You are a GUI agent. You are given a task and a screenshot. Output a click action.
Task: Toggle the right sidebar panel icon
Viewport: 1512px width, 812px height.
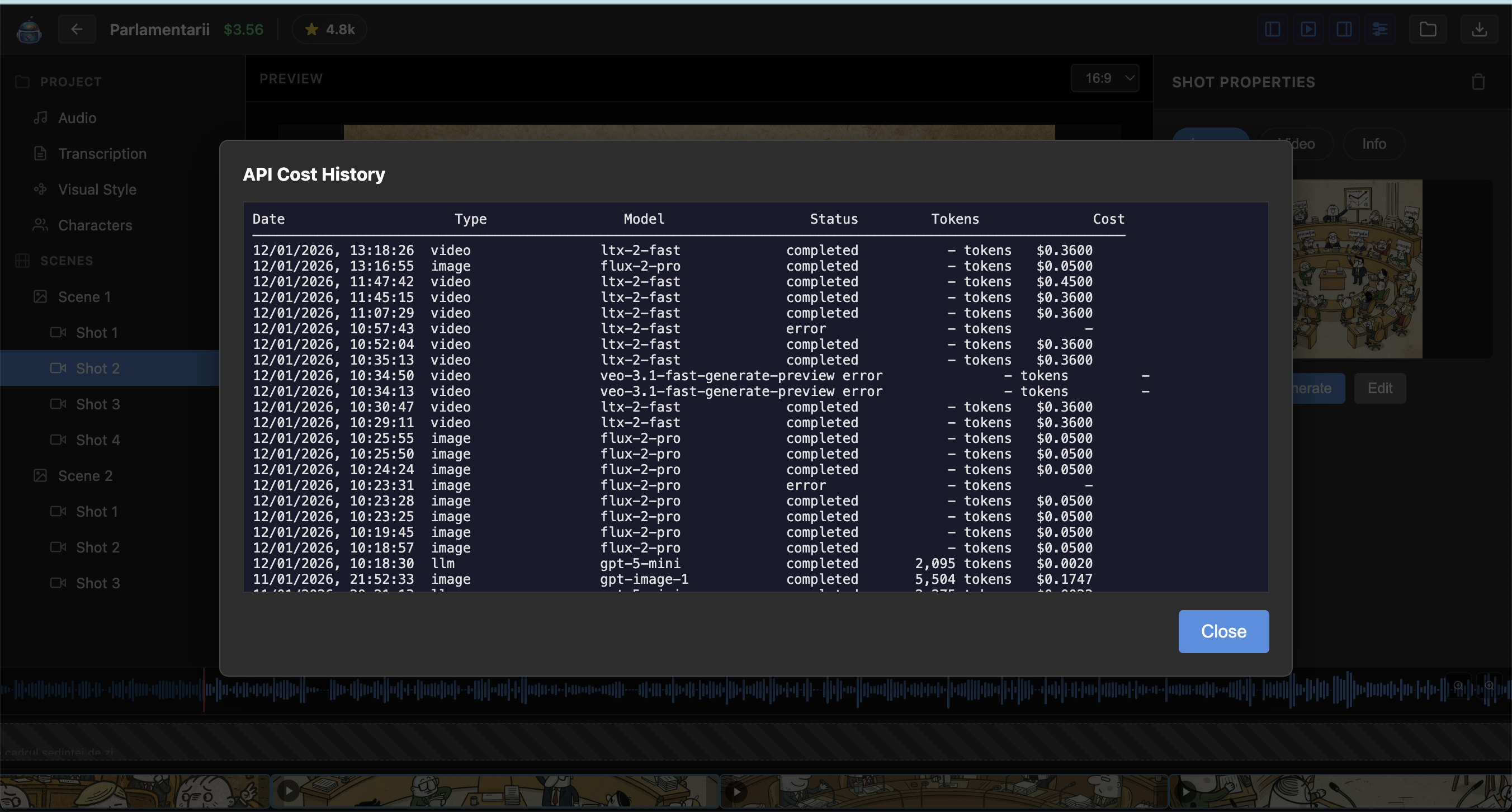(1344, 29)
